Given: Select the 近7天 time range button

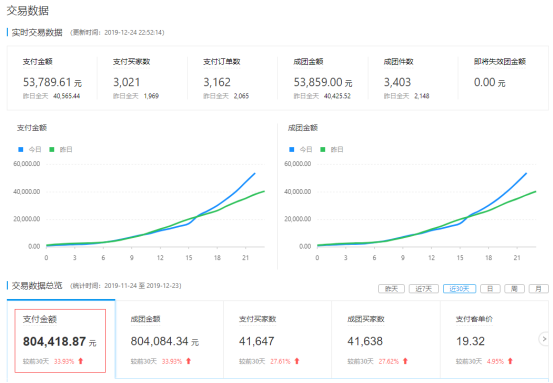Looking at the screenshot, I should (x=424, y=289).
